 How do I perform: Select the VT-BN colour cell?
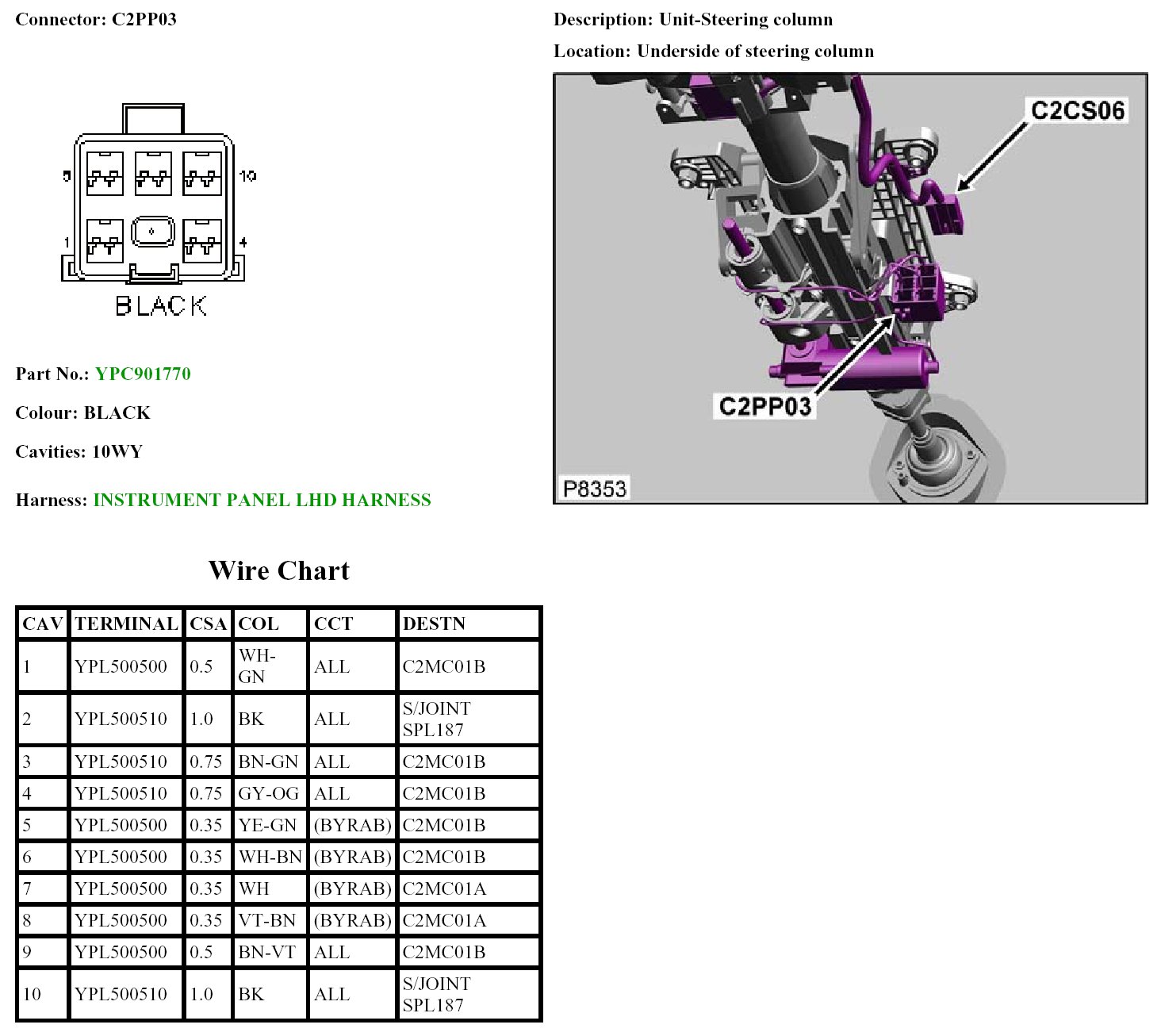click(x=267, y=920)
